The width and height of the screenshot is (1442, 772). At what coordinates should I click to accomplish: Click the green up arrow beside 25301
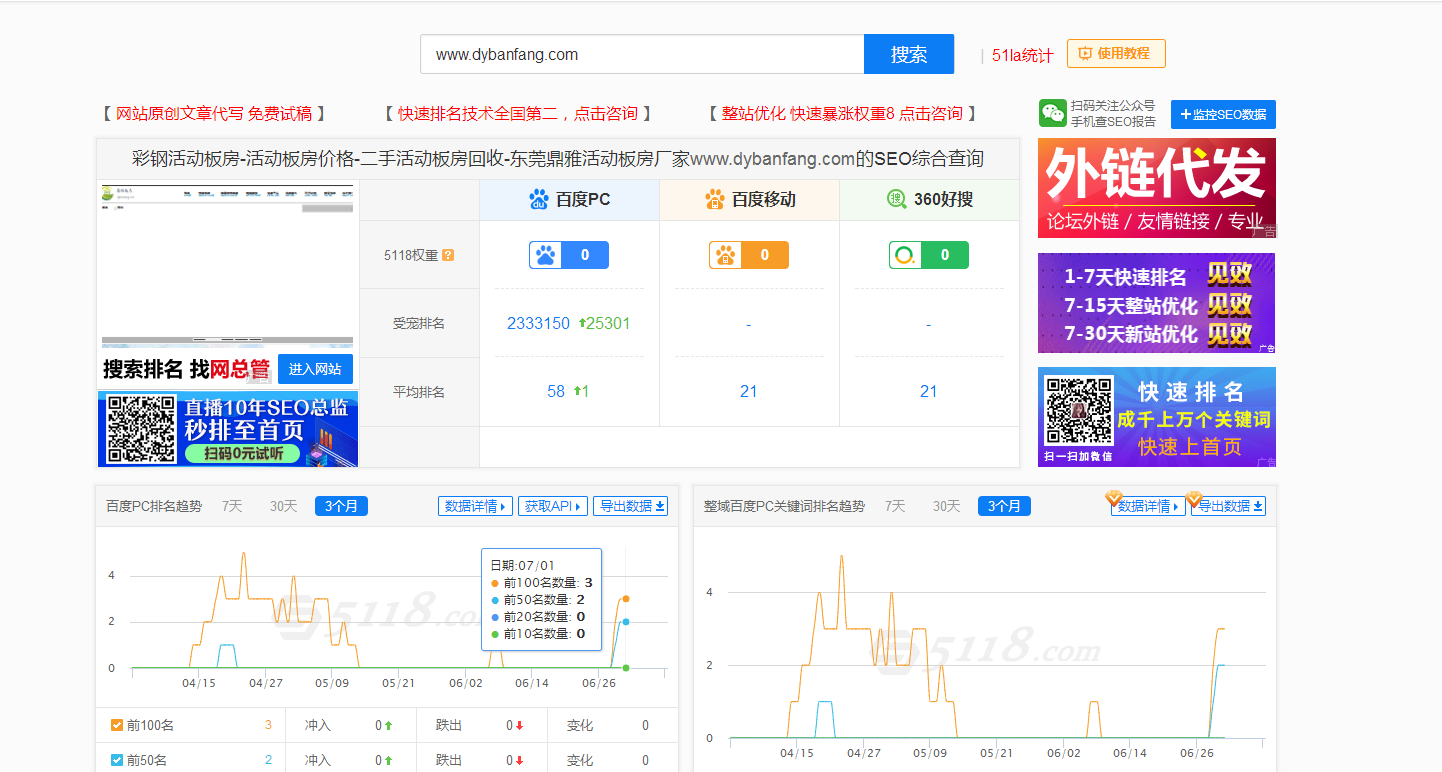click(x=582, y=323)
